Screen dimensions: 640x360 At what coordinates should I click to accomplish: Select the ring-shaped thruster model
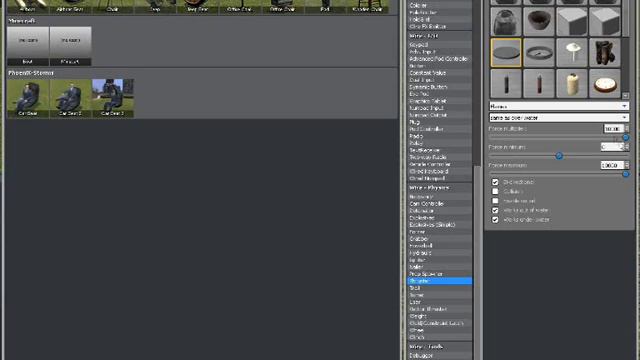click(539, 53)
